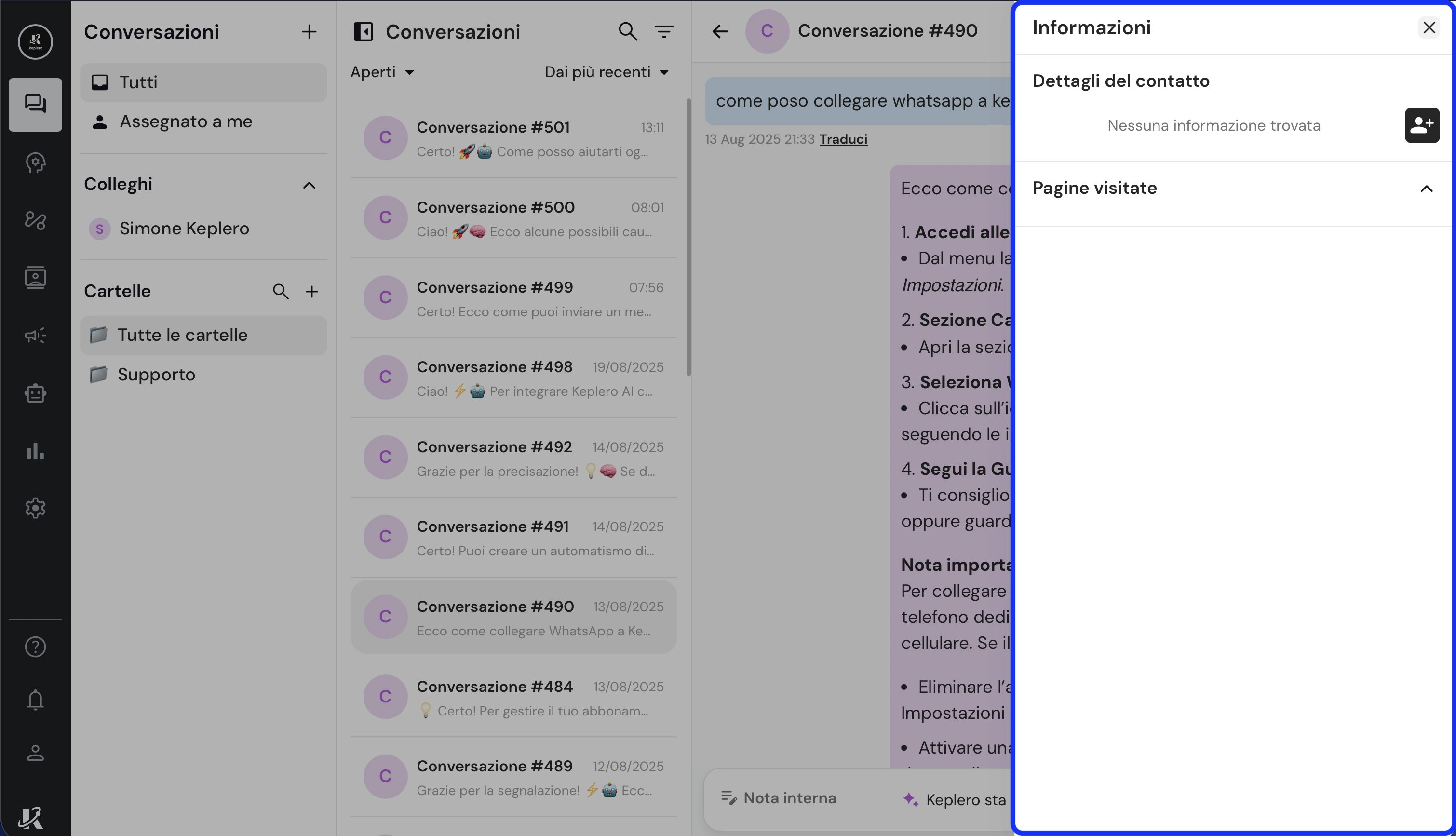Screen dimensions: 1456x836
Task: Open Conversazione #484
Action: 513,697
